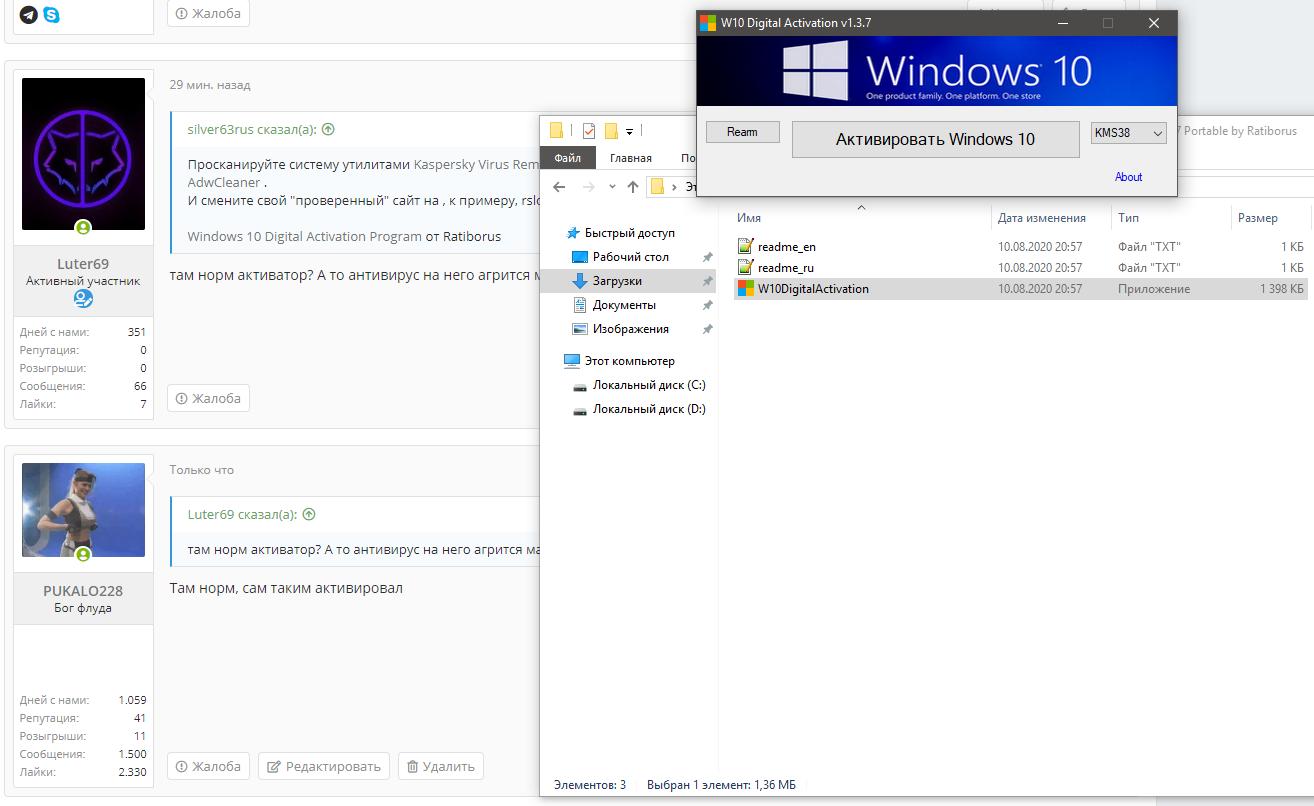Click the "Только что" timestamp
Viewport: 1314px width, 806px height.
tap(201, 470)
